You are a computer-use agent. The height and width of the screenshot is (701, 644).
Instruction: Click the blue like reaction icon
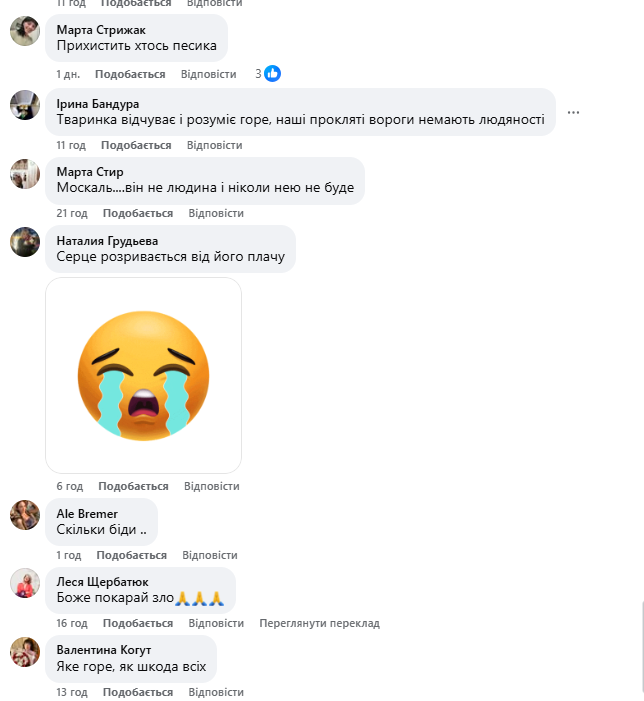(272, 73)
